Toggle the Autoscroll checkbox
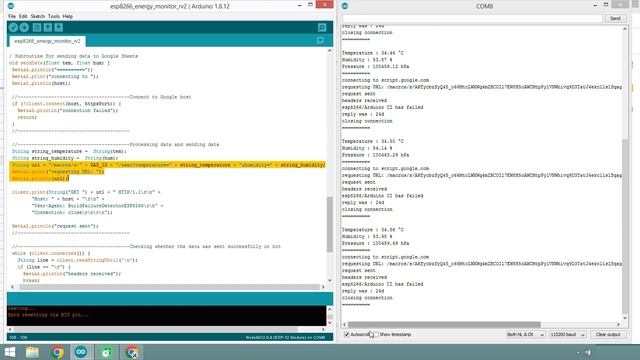The image size is (640, 360). (347, 335)
